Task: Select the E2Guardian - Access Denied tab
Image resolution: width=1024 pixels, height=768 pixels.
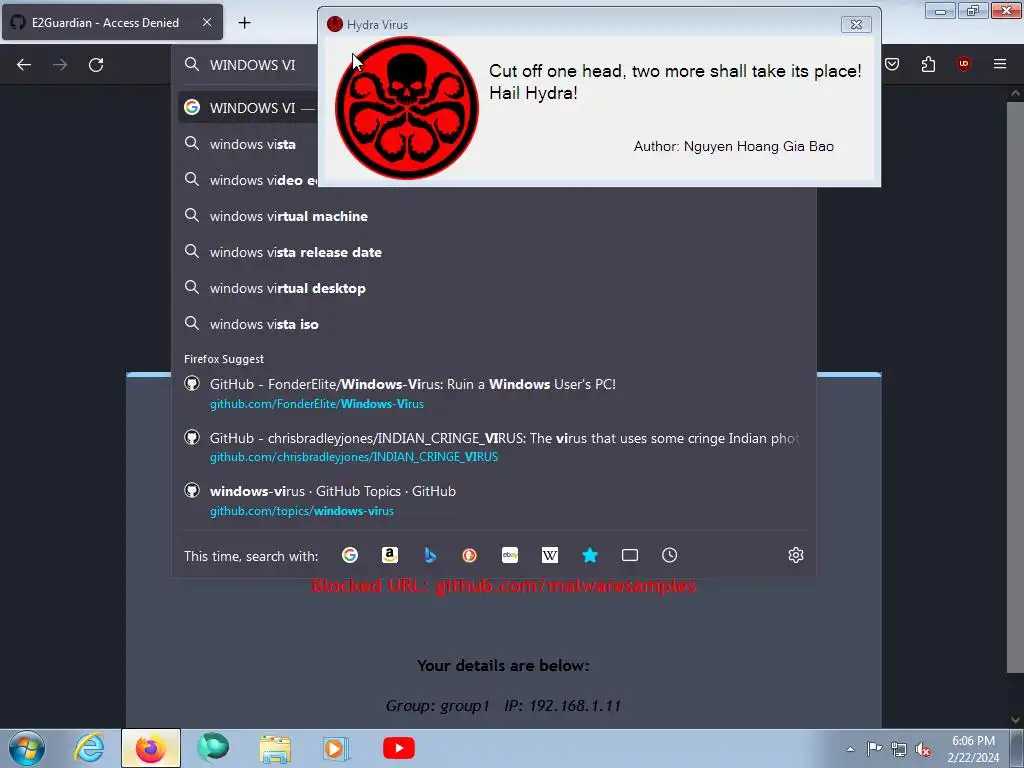Action: point(112,22)
